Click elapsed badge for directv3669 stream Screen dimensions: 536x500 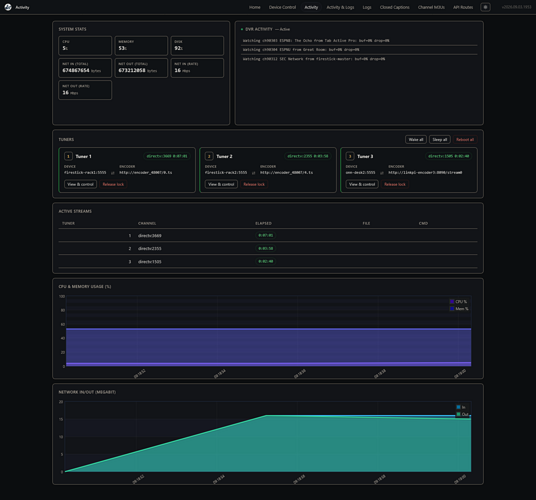pyautogui.click(x=266, y=235)
